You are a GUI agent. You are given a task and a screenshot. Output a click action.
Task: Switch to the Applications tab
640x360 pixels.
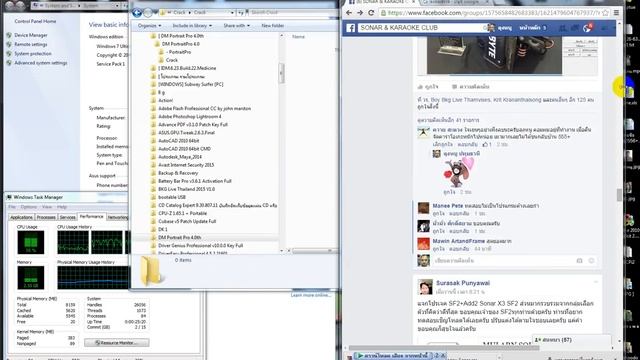click(x=21, y=218)
